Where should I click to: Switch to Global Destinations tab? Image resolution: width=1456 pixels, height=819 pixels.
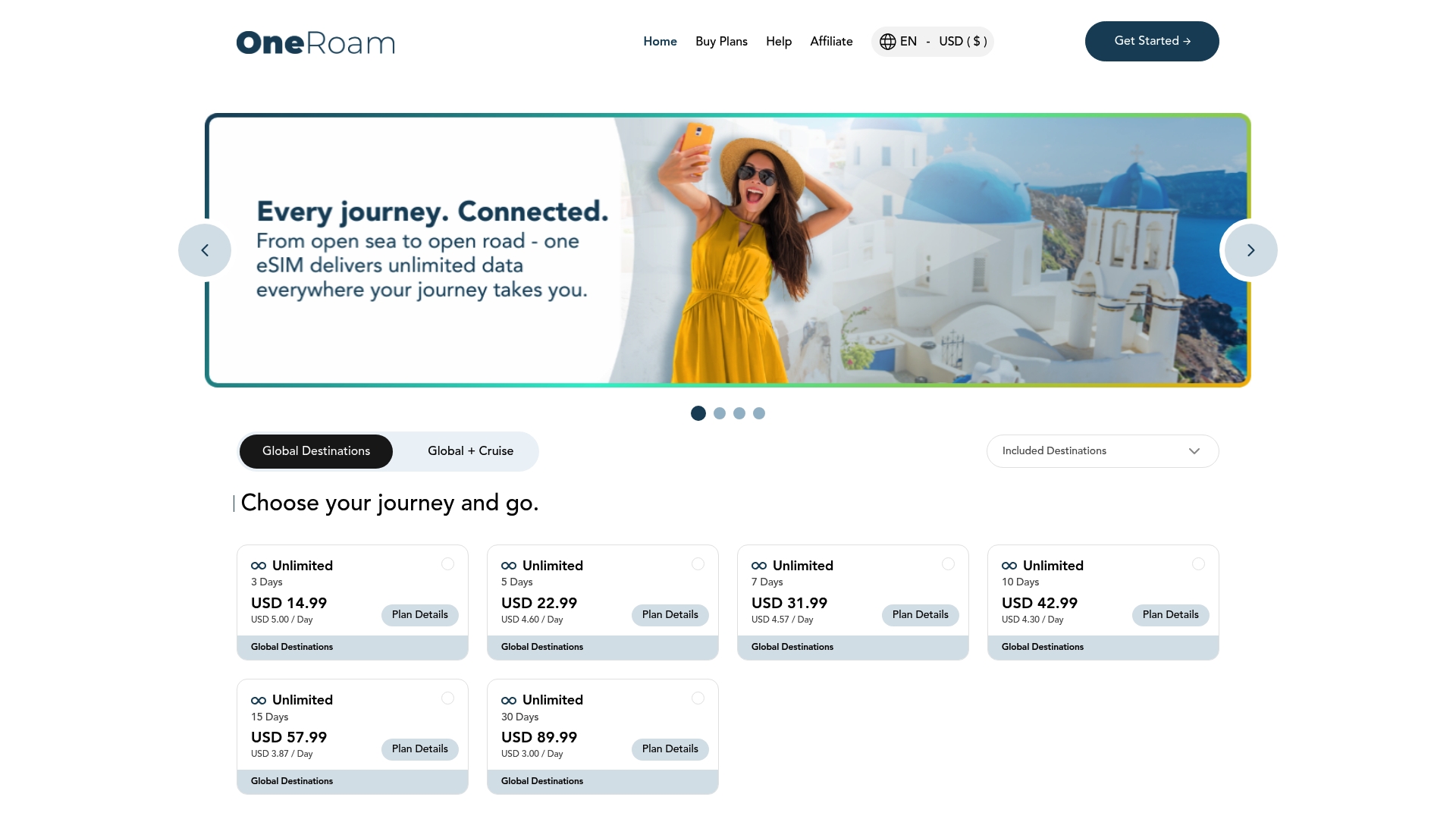click(x=316, y=451)
